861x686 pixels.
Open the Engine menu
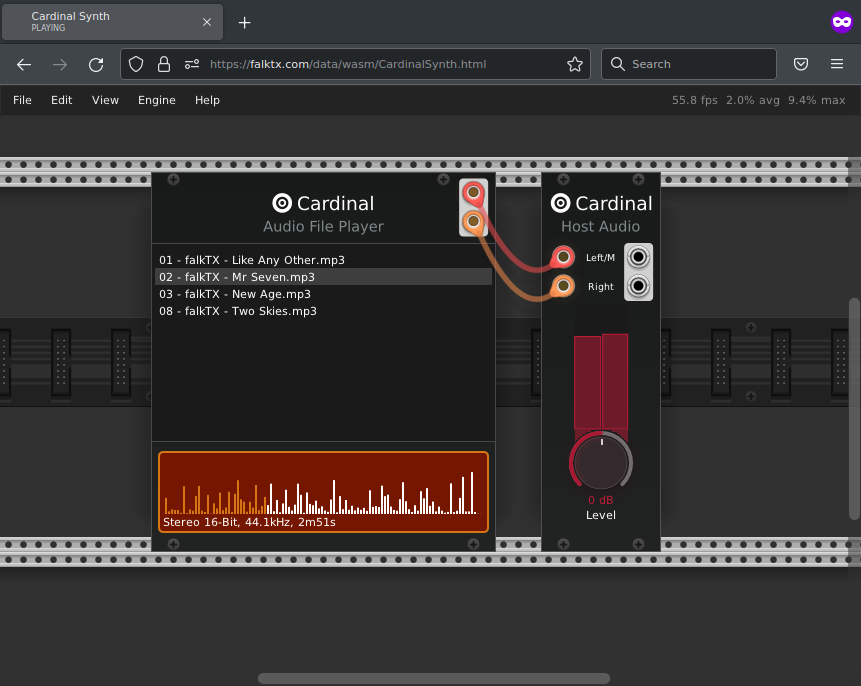[156, 100]
